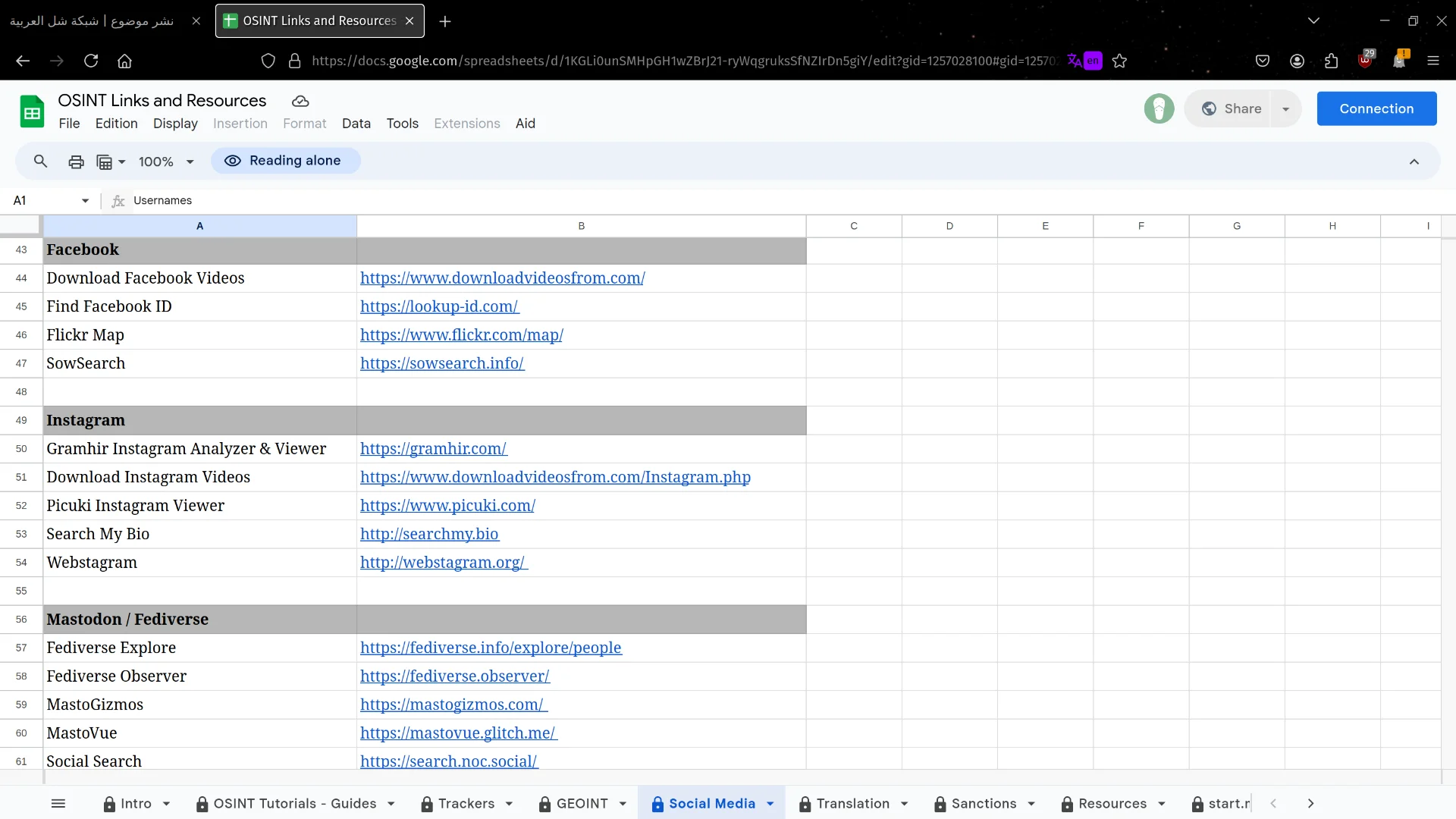
Task: Bookmark this page with the star icon
Action: point(1119,61)
